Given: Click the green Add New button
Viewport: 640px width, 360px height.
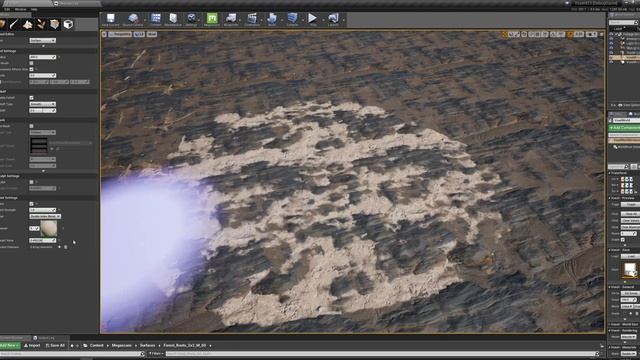Looking at the screenshot, I should [x=9, y=345].
